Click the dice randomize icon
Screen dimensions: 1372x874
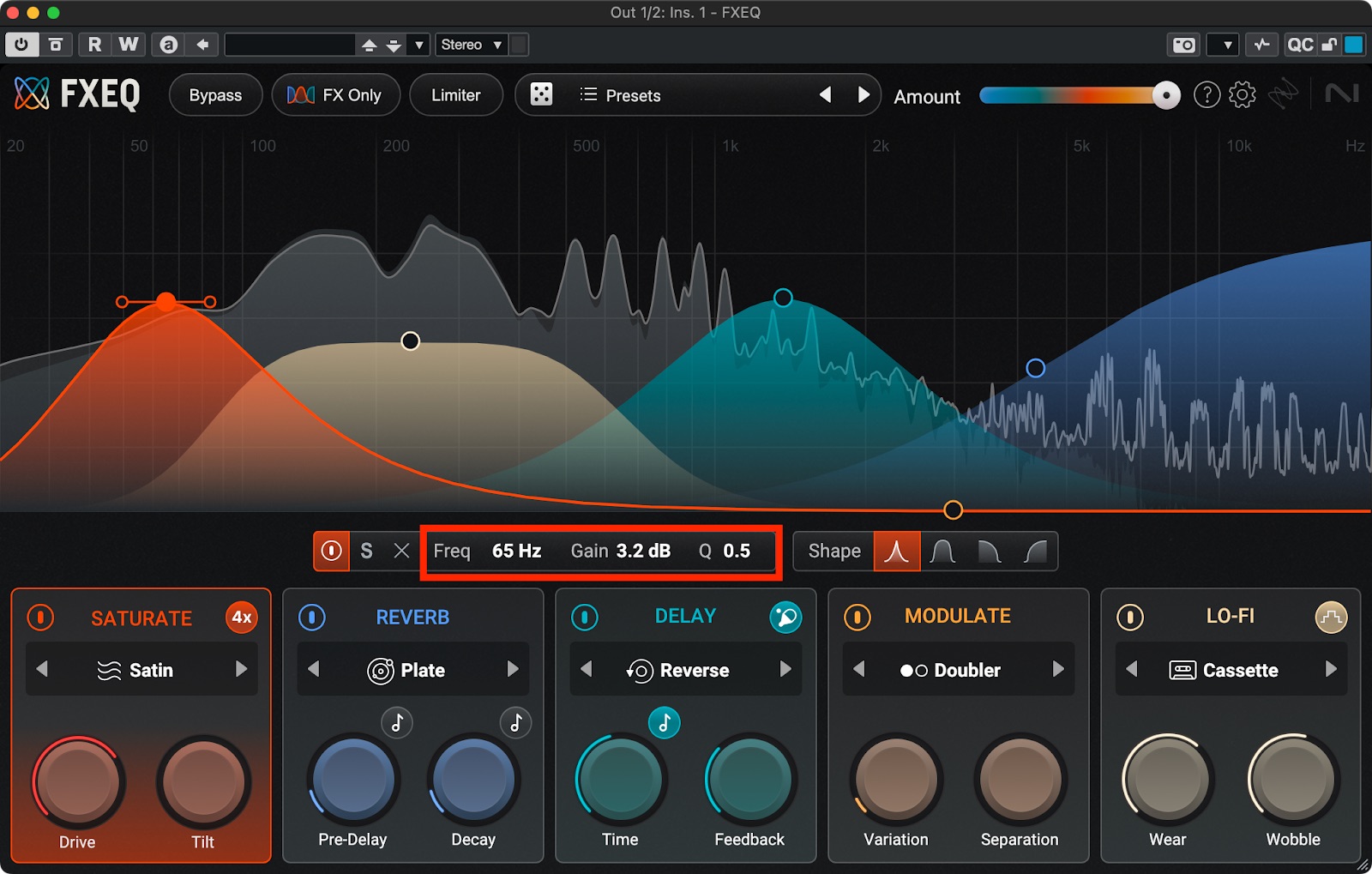[541, 94]
